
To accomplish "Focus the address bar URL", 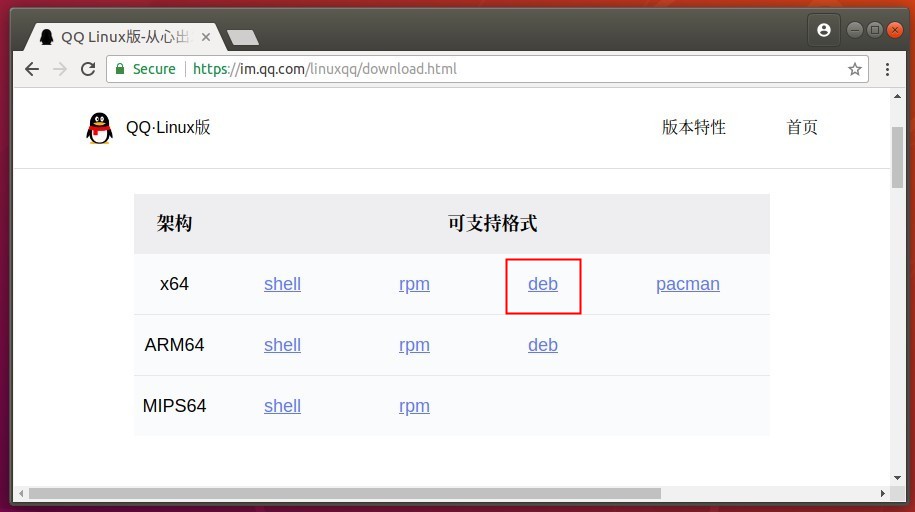I will (324, 69).
